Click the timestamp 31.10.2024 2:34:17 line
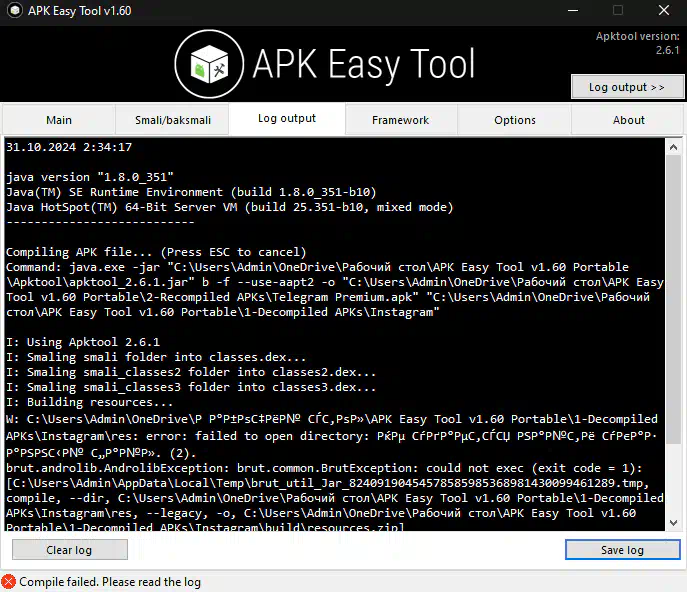The height and width of the screenshot is (592, 687). [x=69, y=147]
